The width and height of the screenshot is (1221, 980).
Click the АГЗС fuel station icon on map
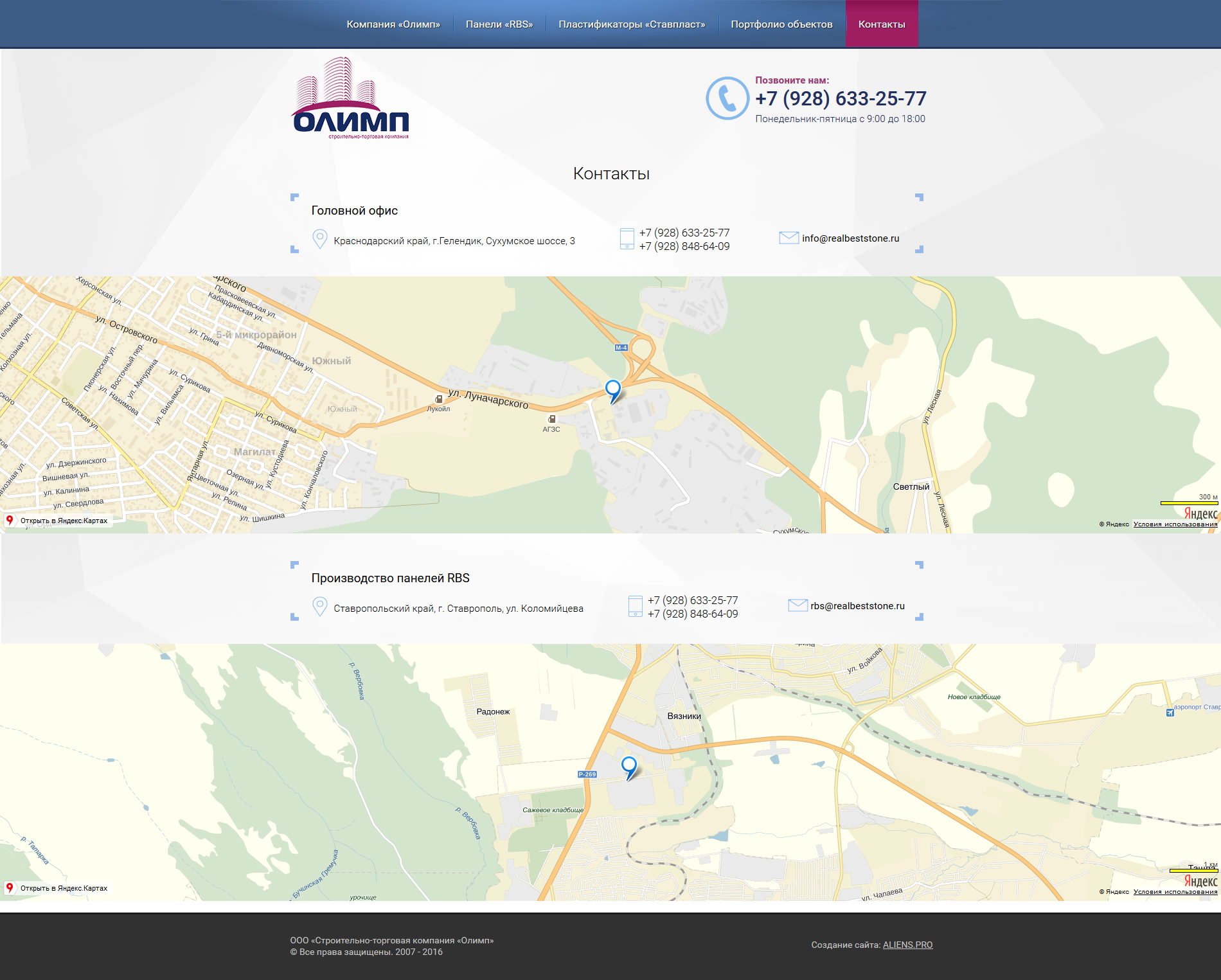[552, 419]
